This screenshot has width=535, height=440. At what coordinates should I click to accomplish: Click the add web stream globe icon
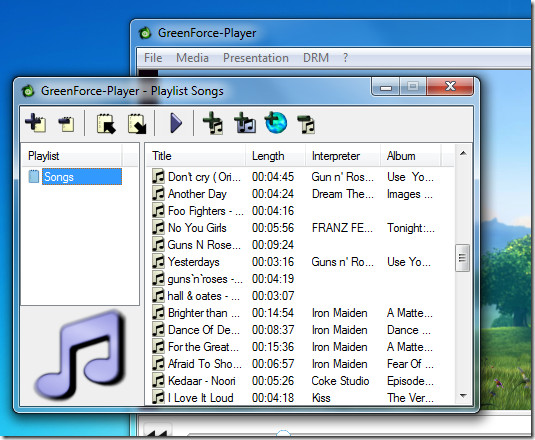pos(276,122)
